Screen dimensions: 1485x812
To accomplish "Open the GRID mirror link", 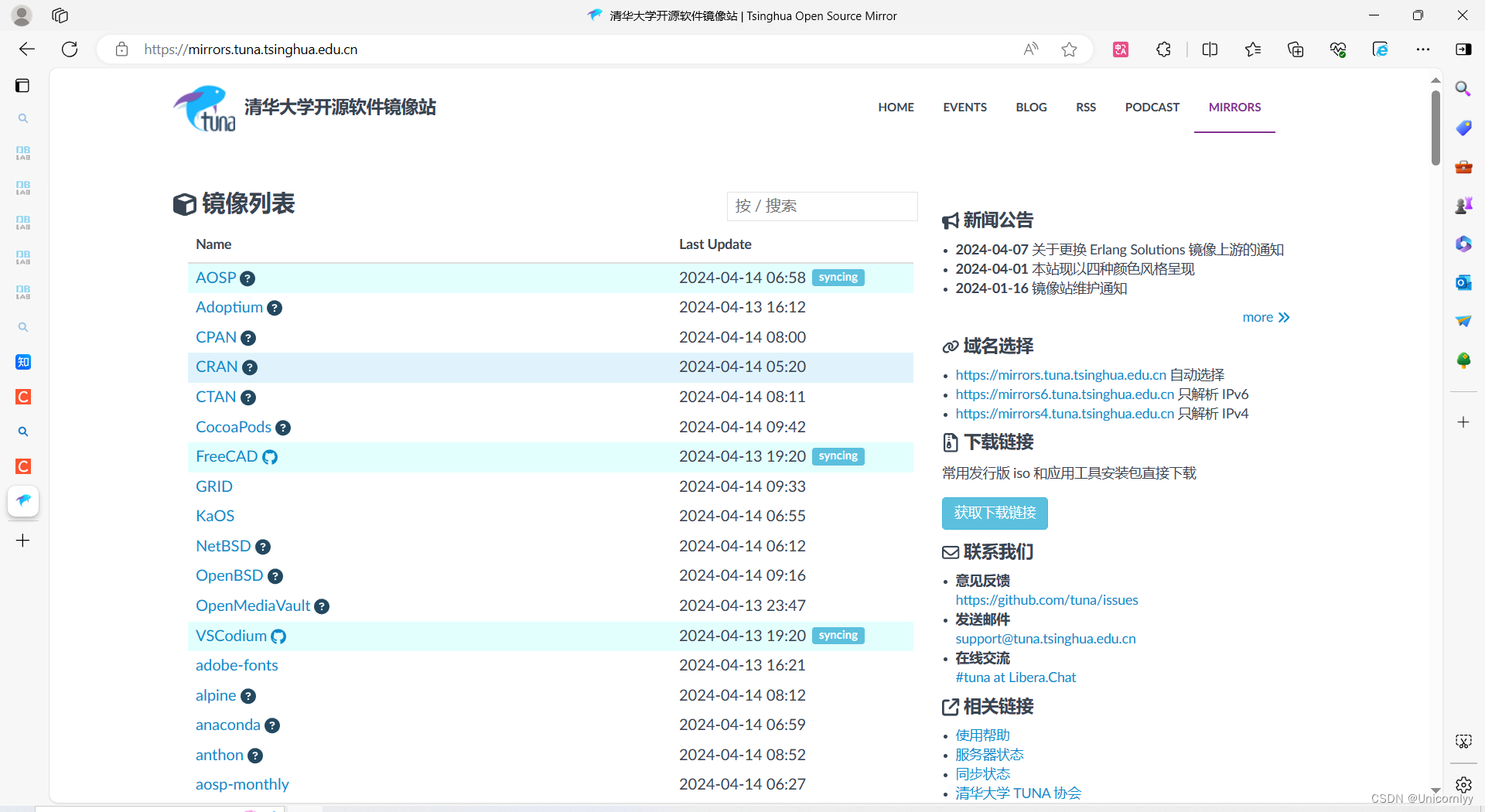I will (214, 486).
